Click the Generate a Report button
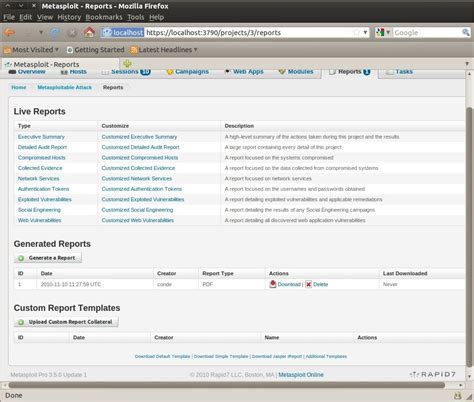 click(x=48, y=258)
